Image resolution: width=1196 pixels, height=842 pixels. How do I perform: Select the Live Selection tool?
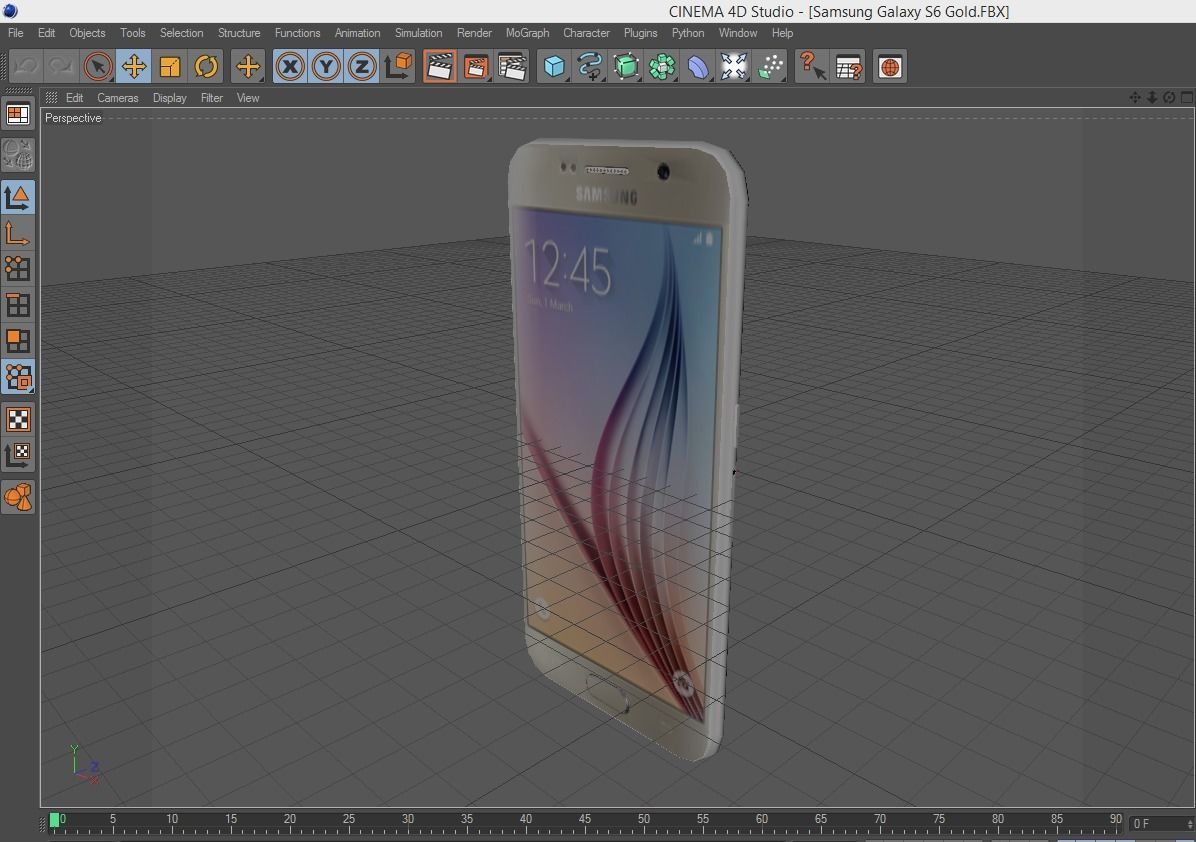[x=98, y=66]
